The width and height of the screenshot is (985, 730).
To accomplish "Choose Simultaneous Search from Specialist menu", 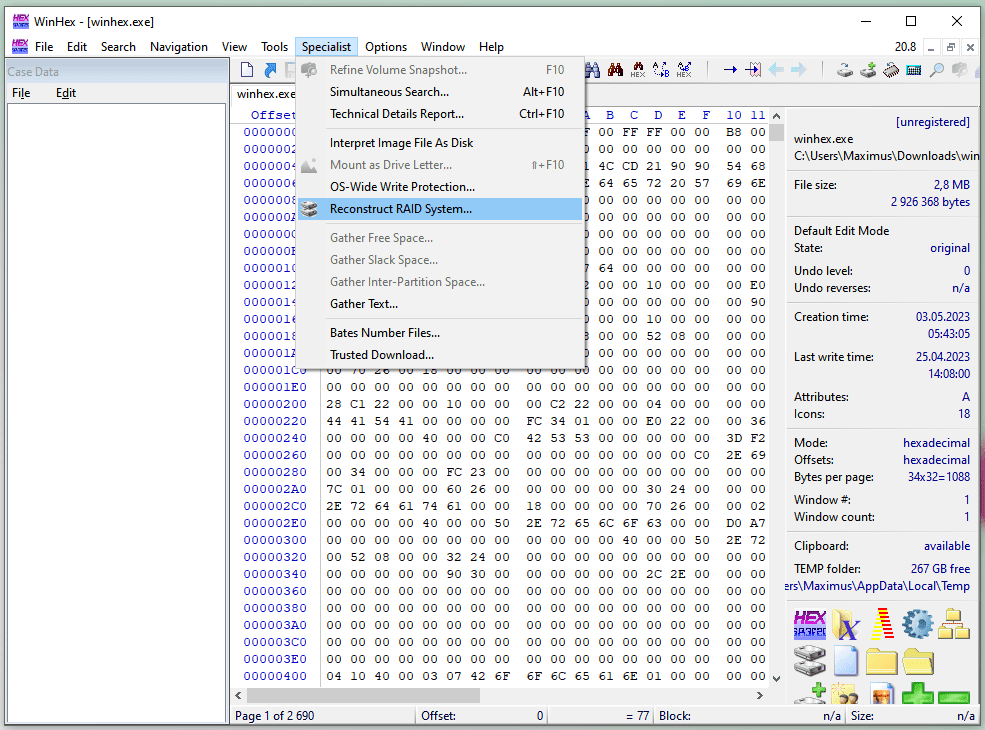I will (x=389, y=92).
